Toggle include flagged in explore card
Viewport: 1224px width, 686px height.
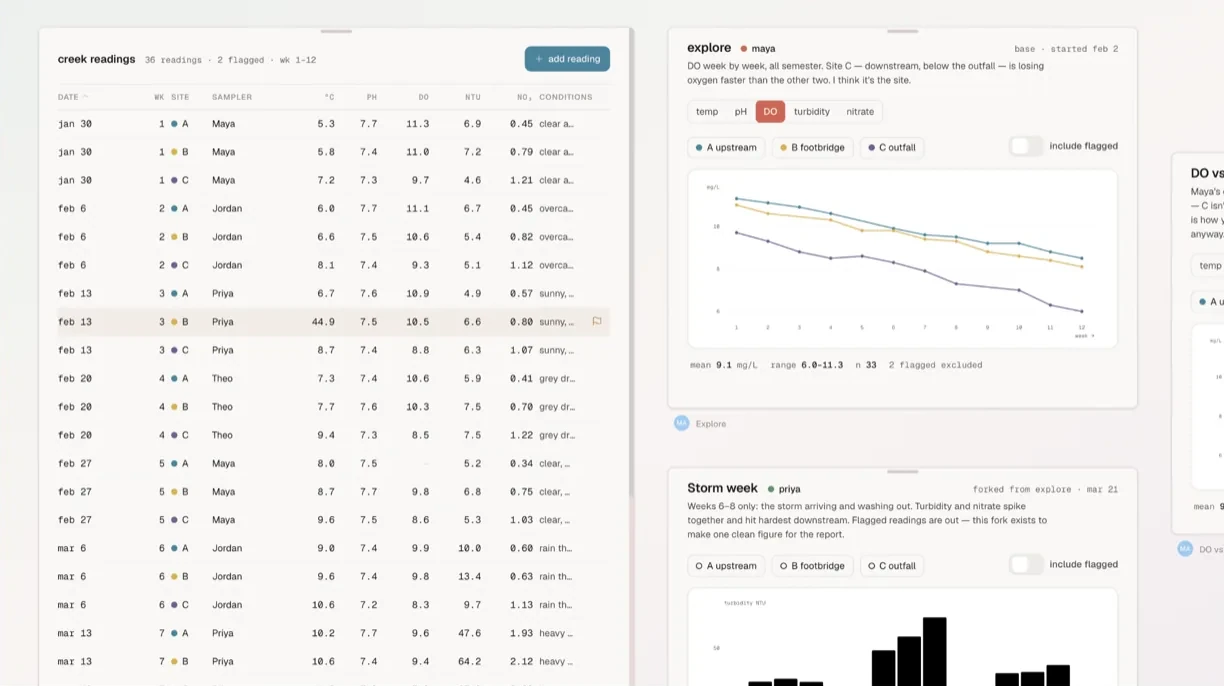coord(1026,146)
